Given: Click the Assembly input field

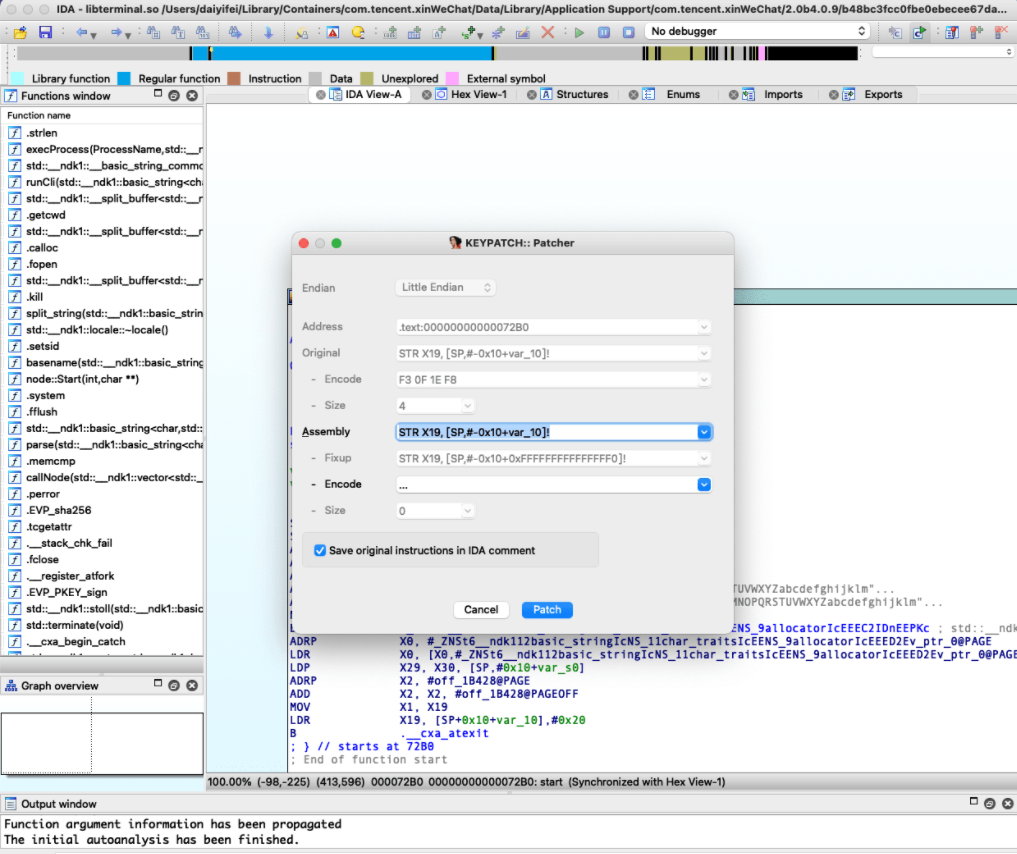Looking at the screenshot, I should pos(547,432).
